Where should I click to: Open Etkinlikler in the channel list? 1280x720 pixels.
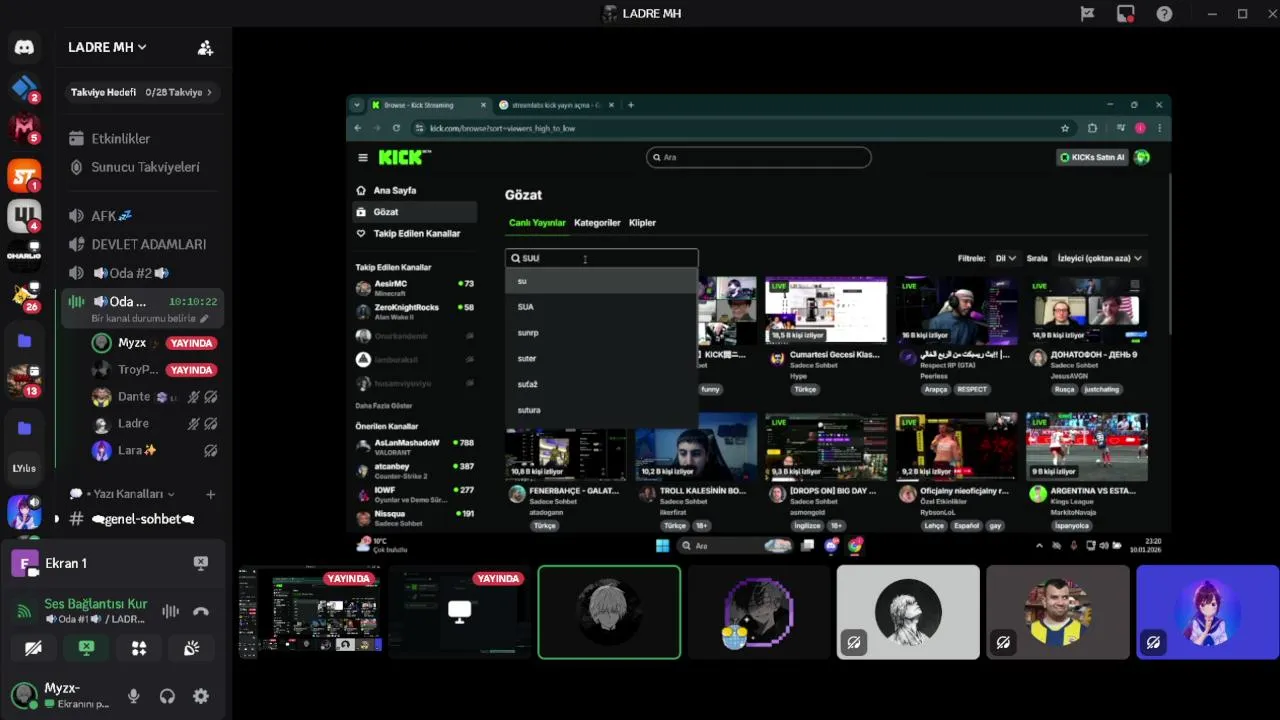[x=121, y=139]
